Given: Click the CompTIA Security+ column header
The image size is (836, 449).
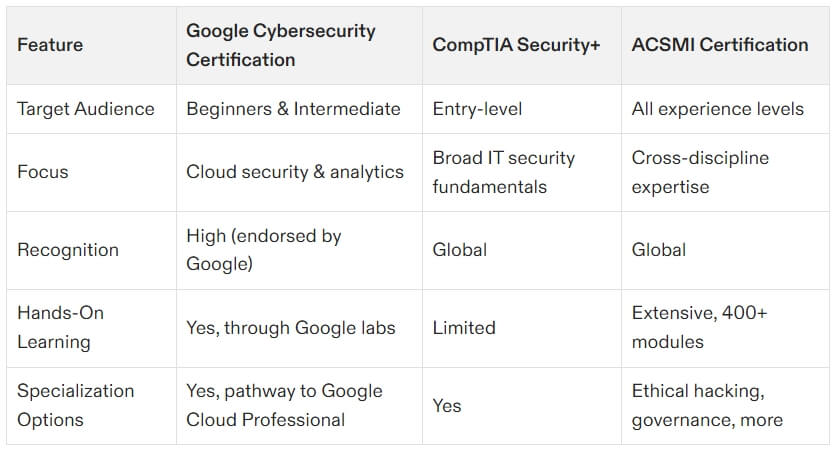Looking at the screenshot, I should 516,45.
